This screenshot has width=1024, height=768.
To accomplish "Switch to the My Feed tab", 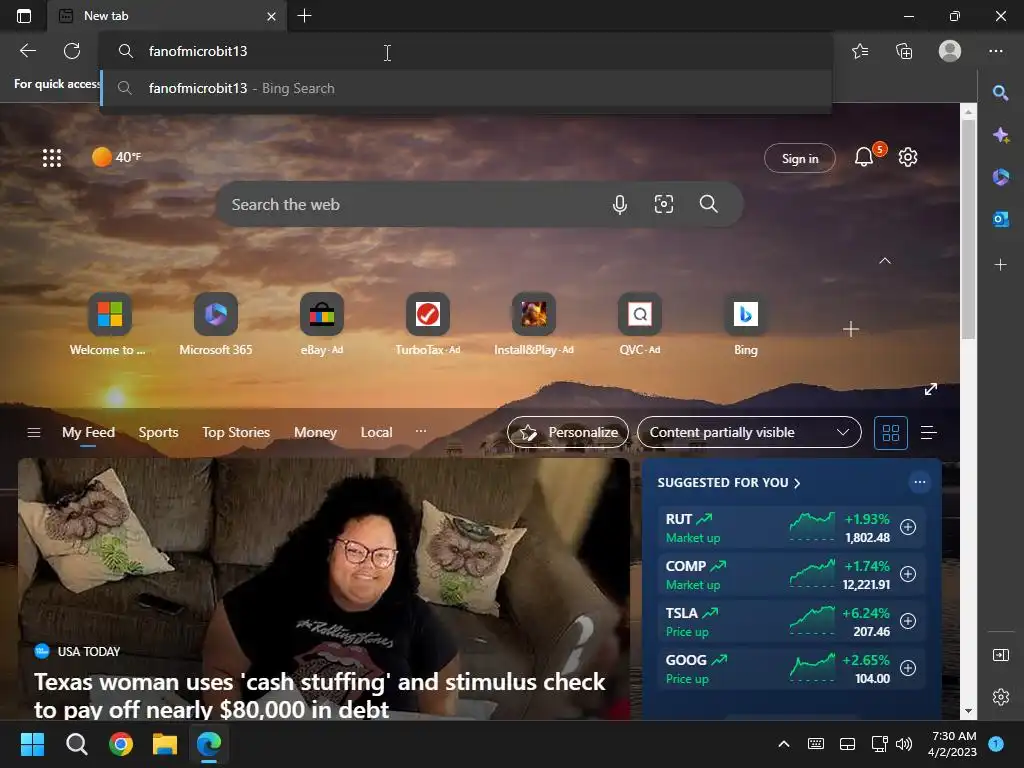I will click(88, 432).
